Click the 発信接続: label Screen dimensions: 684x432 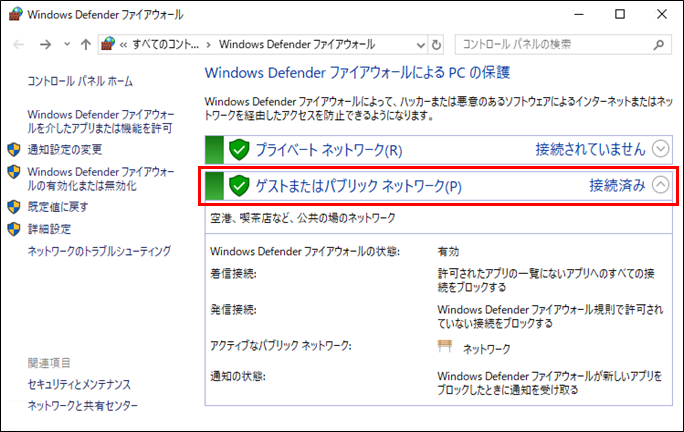[233, 310]
